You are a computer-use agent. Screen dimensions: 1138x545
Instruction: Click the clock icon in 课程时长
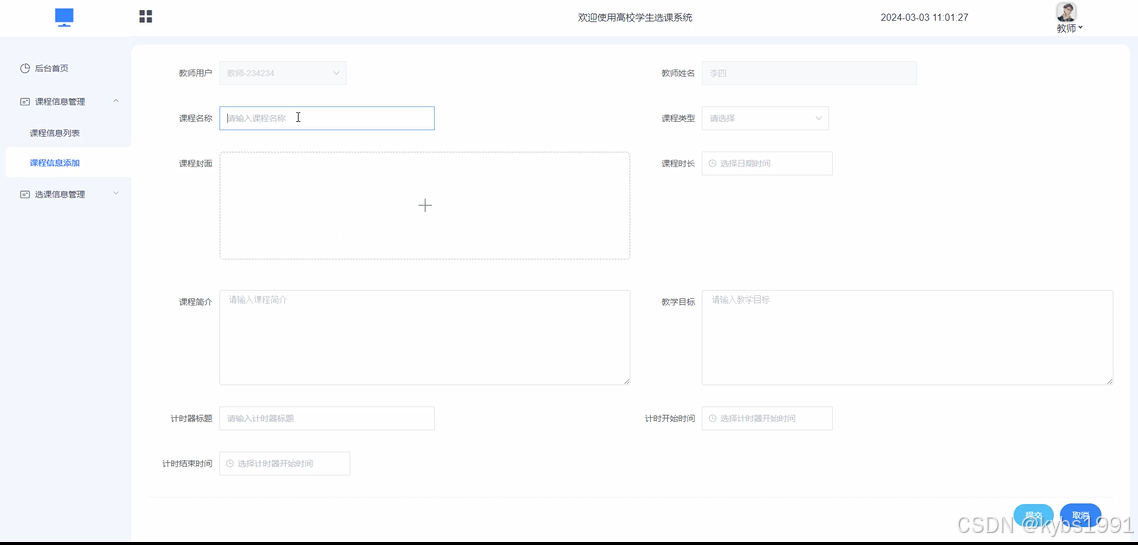713,164
